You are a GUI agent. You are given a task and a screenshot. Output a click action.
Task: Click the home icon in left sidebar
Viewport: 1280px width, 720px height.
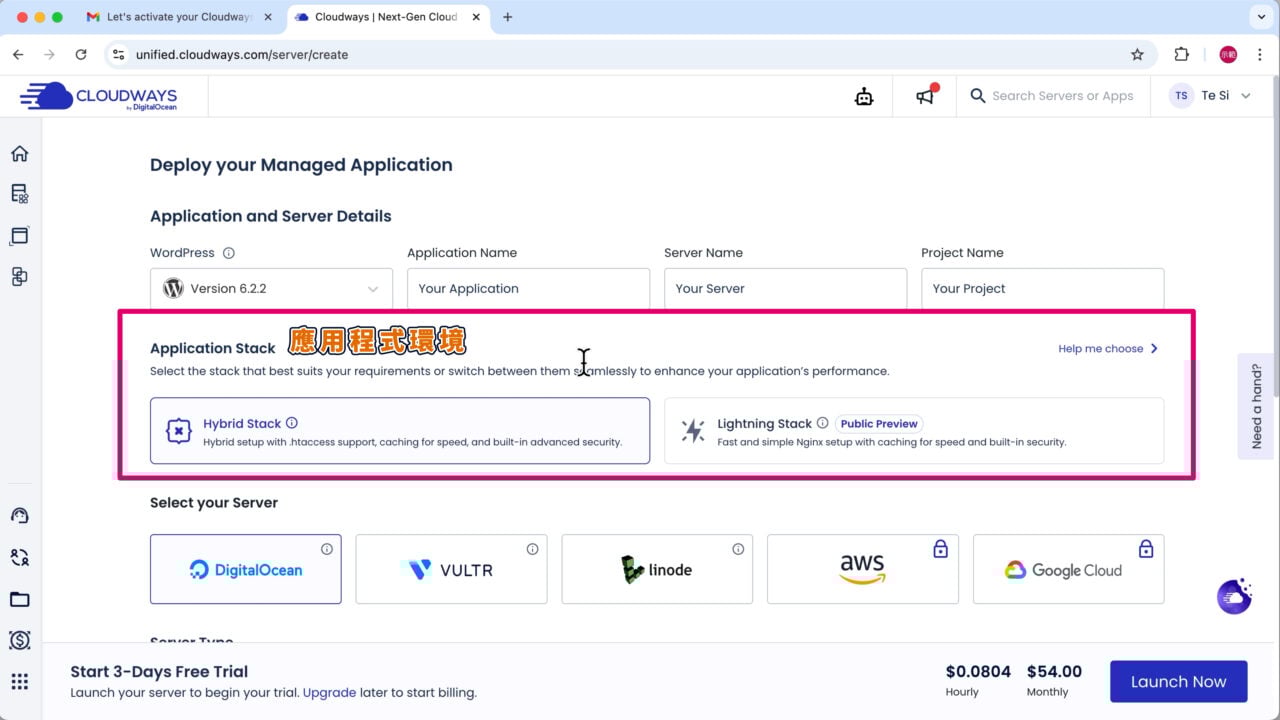click(x=19, y=154)
